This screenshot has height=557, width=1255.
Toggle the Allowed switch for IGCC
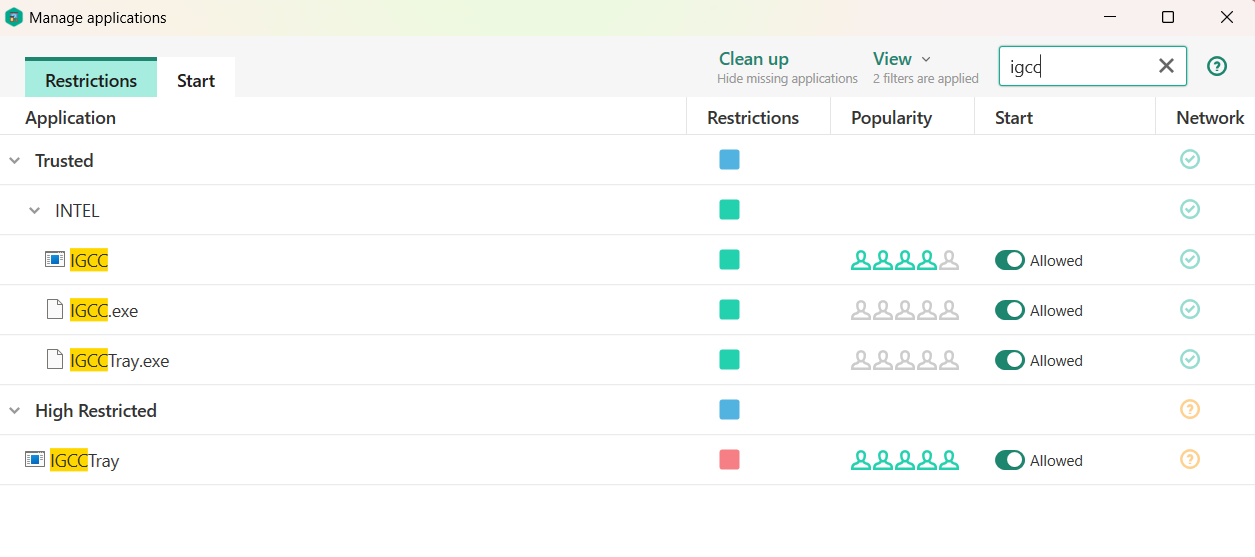pyautogui.click(x=1009, y=260)
